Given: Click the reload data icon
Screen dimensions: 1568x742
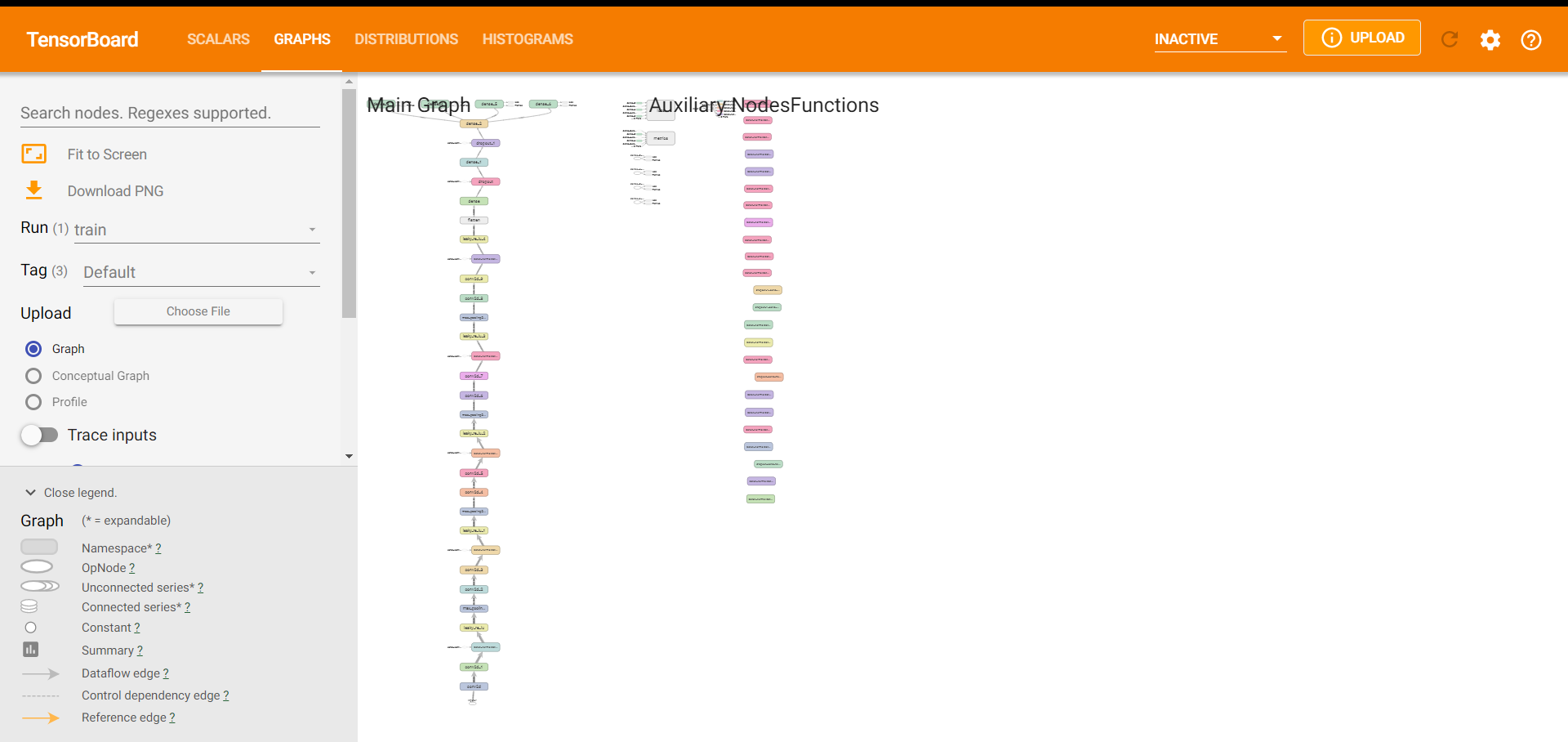Looking at the screenshot, I should (1450, 39).
